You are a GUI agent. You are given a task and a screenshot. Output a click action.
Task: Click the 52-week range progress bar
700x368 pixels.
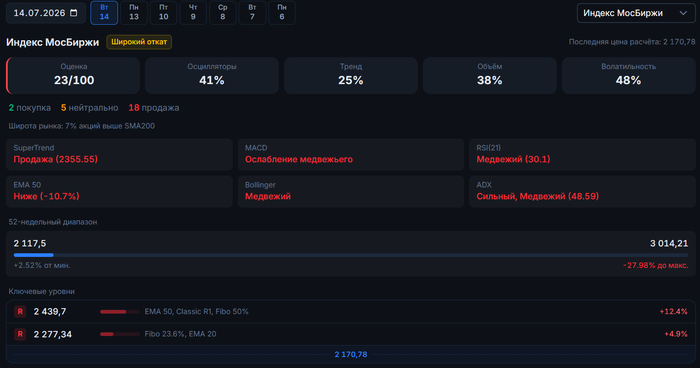click(351, 255)
